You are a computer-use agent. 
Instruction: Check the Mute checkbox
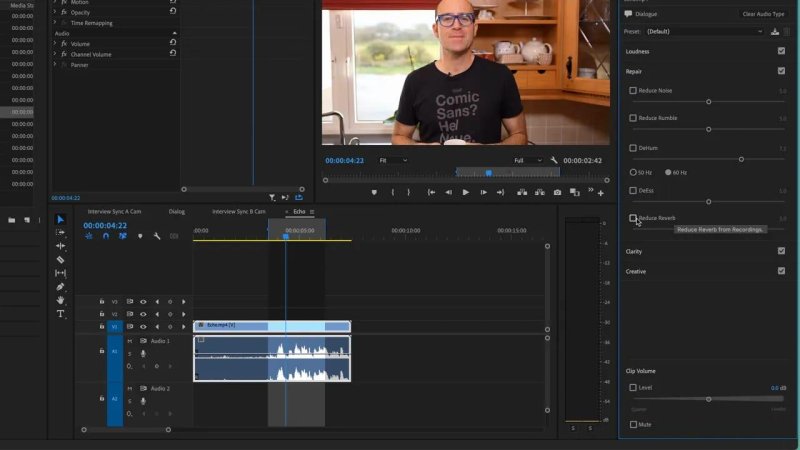[x=633, y=424]
